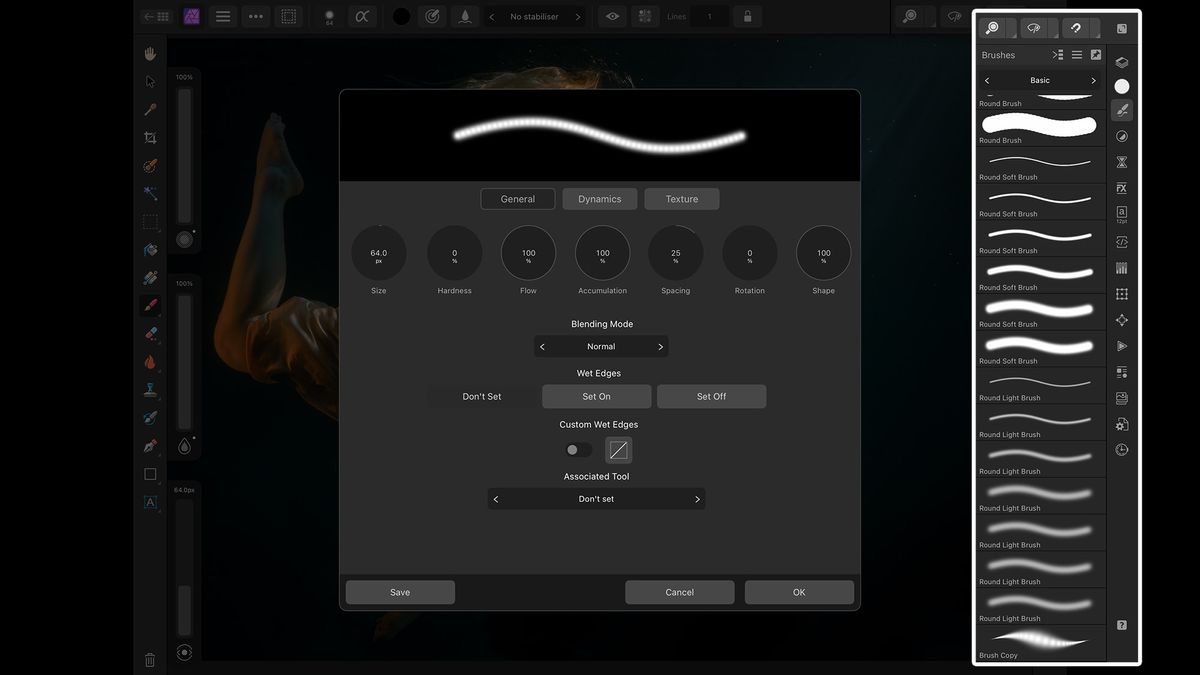
Task: Open the Associated Tool dropdown
Action: tap(598, 498)
